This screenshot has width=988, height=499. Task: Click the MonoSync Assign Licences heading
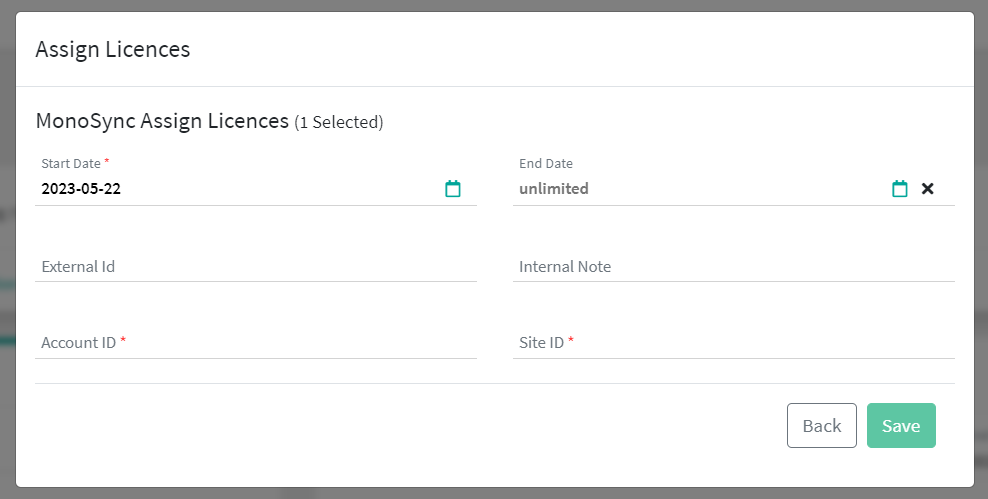pyautogui.click(x=162, y=122)
